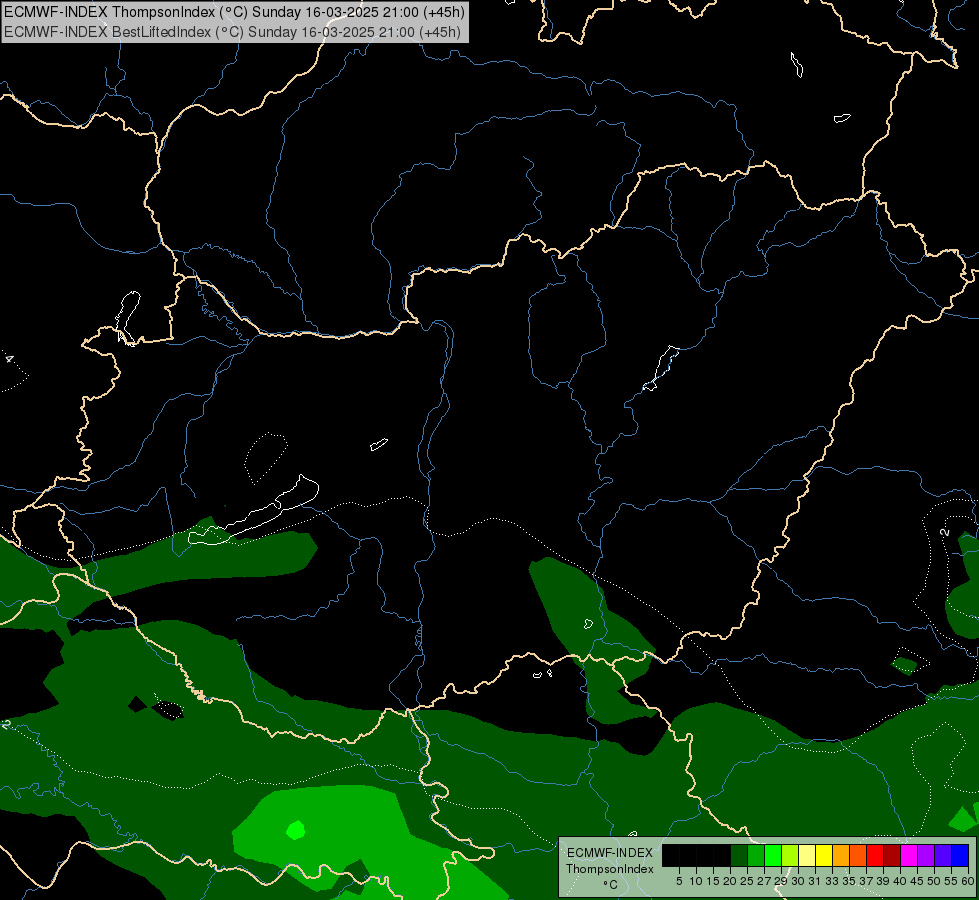Choose the orange 33–35 legend swatch
Screen dimensions: 979x900
[x=840, y=856]
